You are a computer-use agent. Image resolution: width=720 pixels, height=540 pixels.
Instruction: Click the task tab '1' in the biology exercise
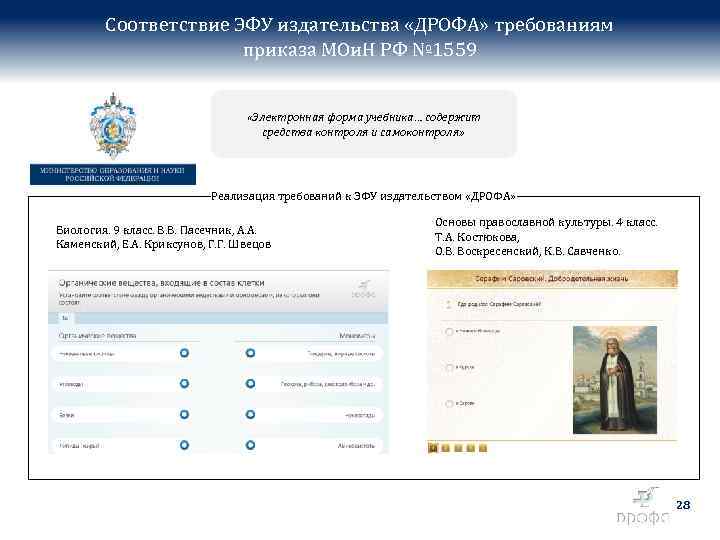point(65,318)
